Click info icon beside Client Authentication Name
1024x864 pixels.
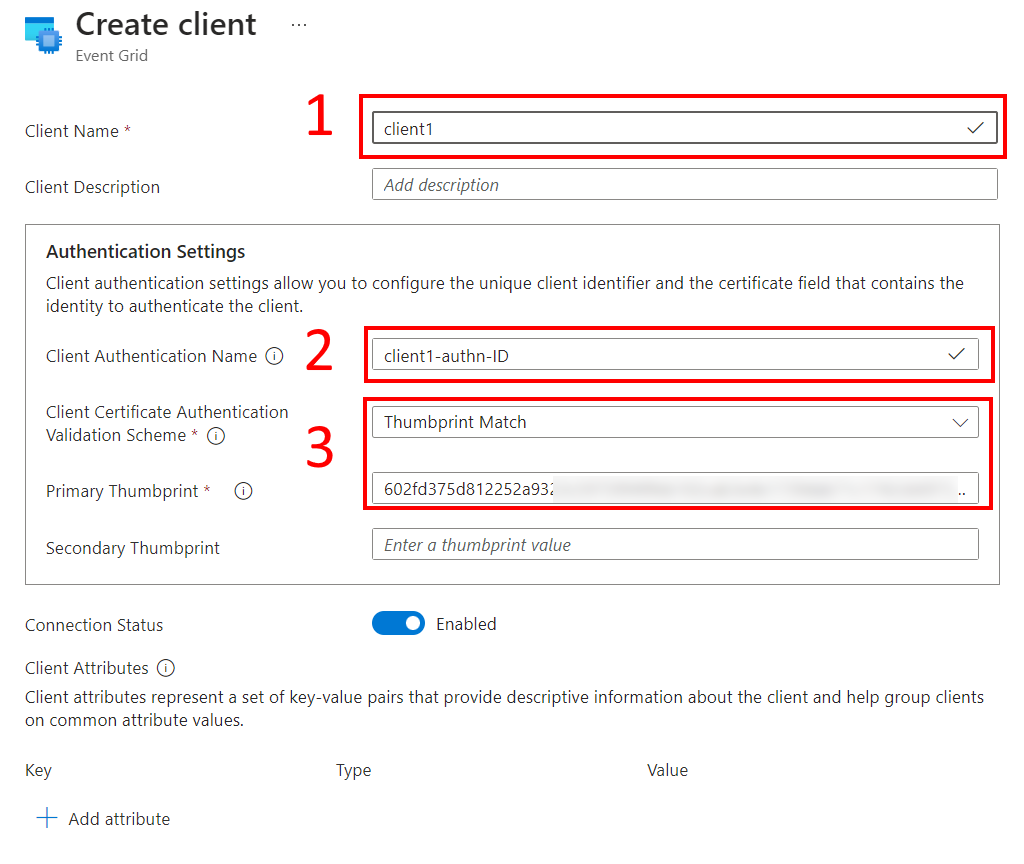pyautogui.click(x=274, y=356)
